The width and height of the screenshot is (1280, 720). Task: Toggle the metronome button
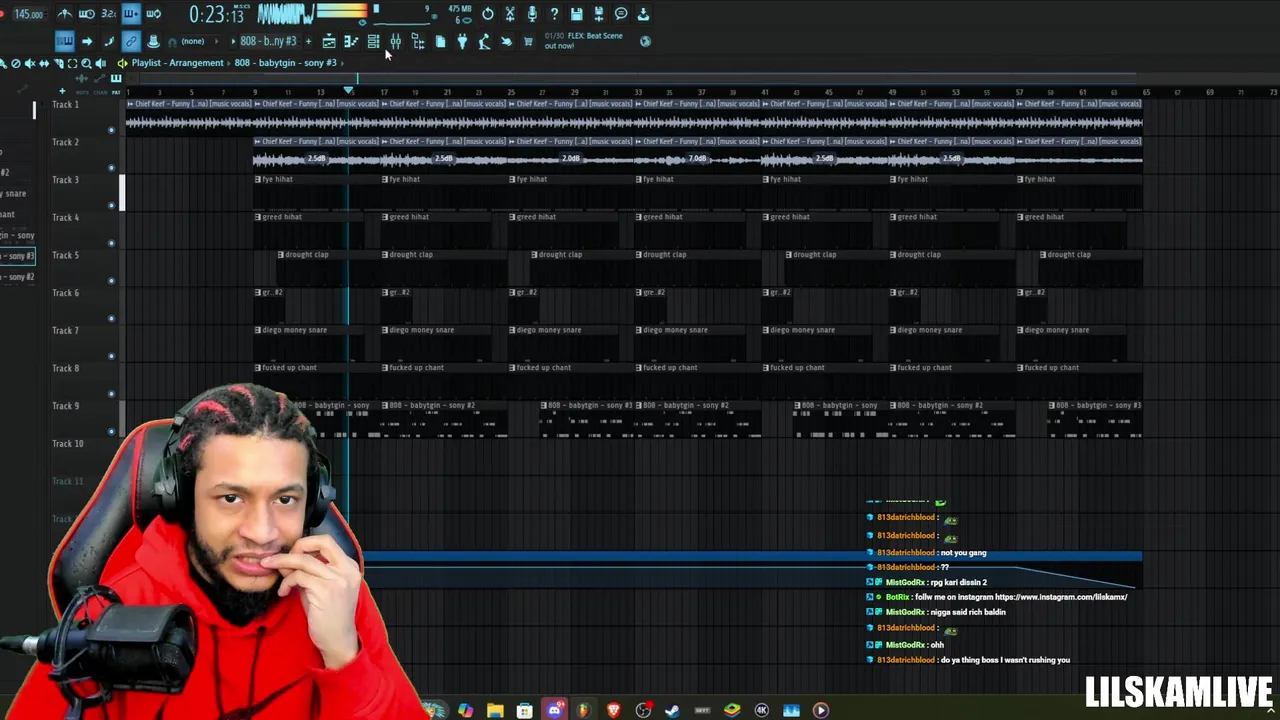tap(64, 14)
